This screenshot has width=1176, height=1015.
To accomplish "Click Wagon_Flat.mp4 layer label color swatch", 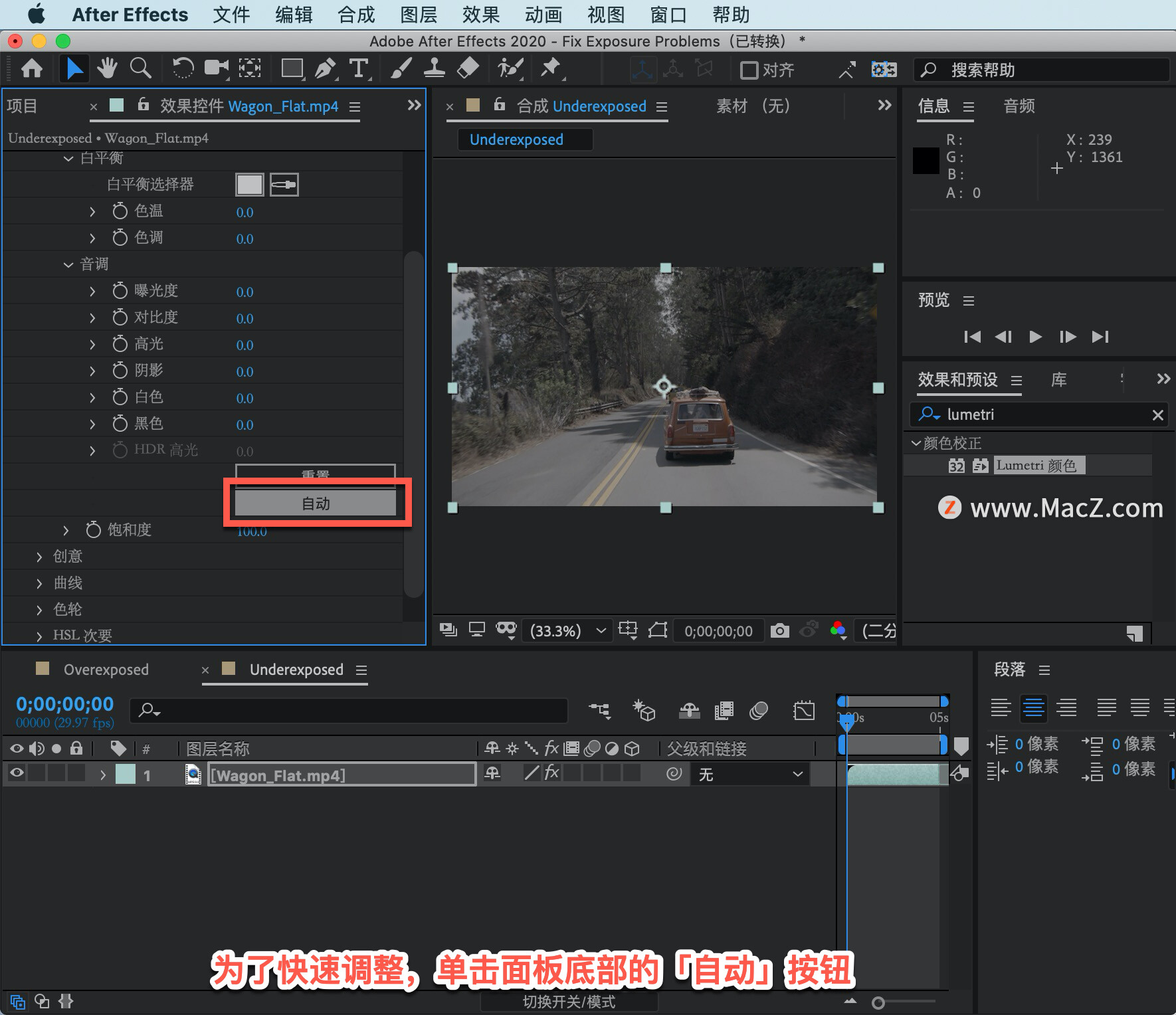I will tap(126, 774).
